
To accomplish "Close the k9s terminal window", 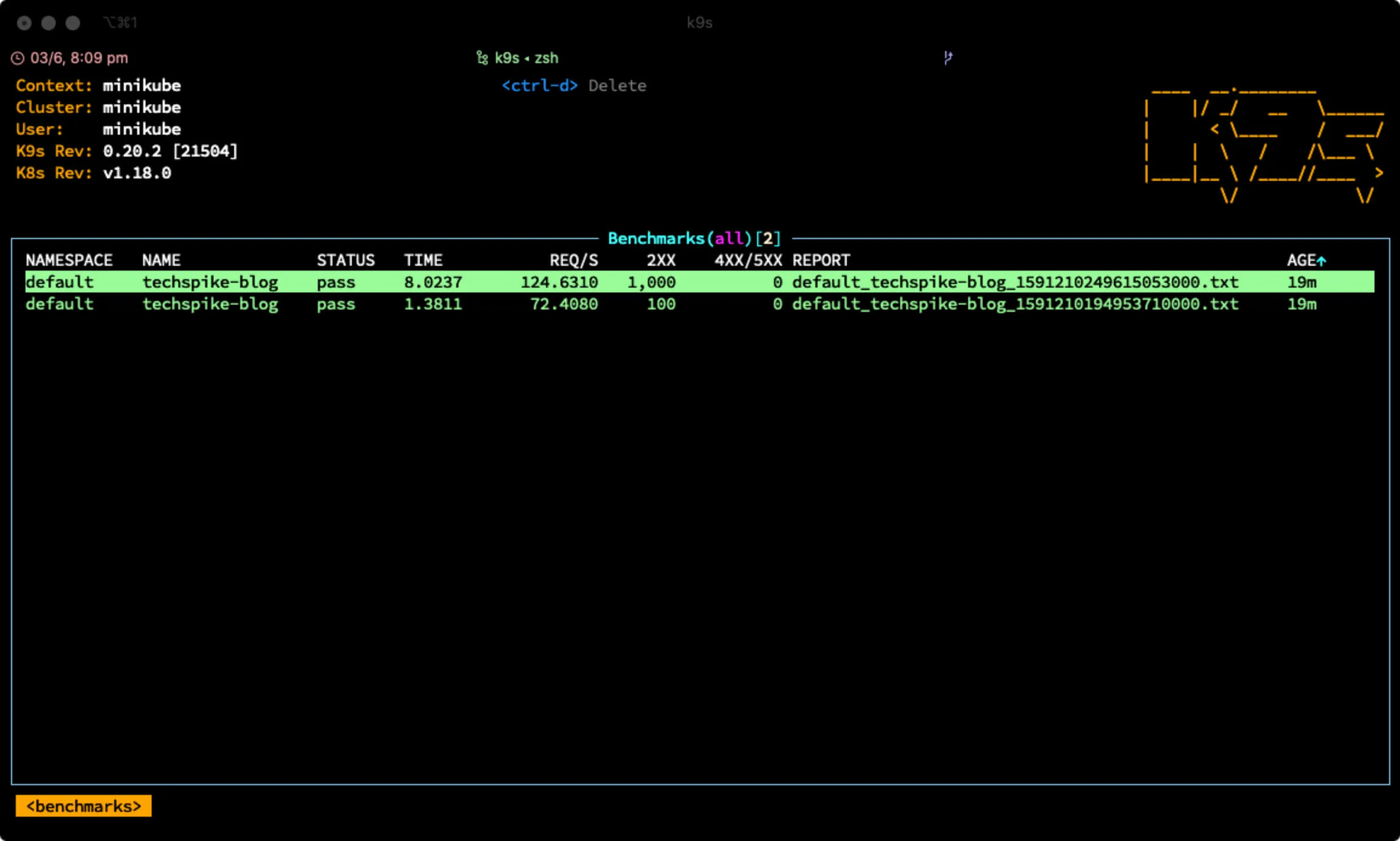I will [24, 23].
